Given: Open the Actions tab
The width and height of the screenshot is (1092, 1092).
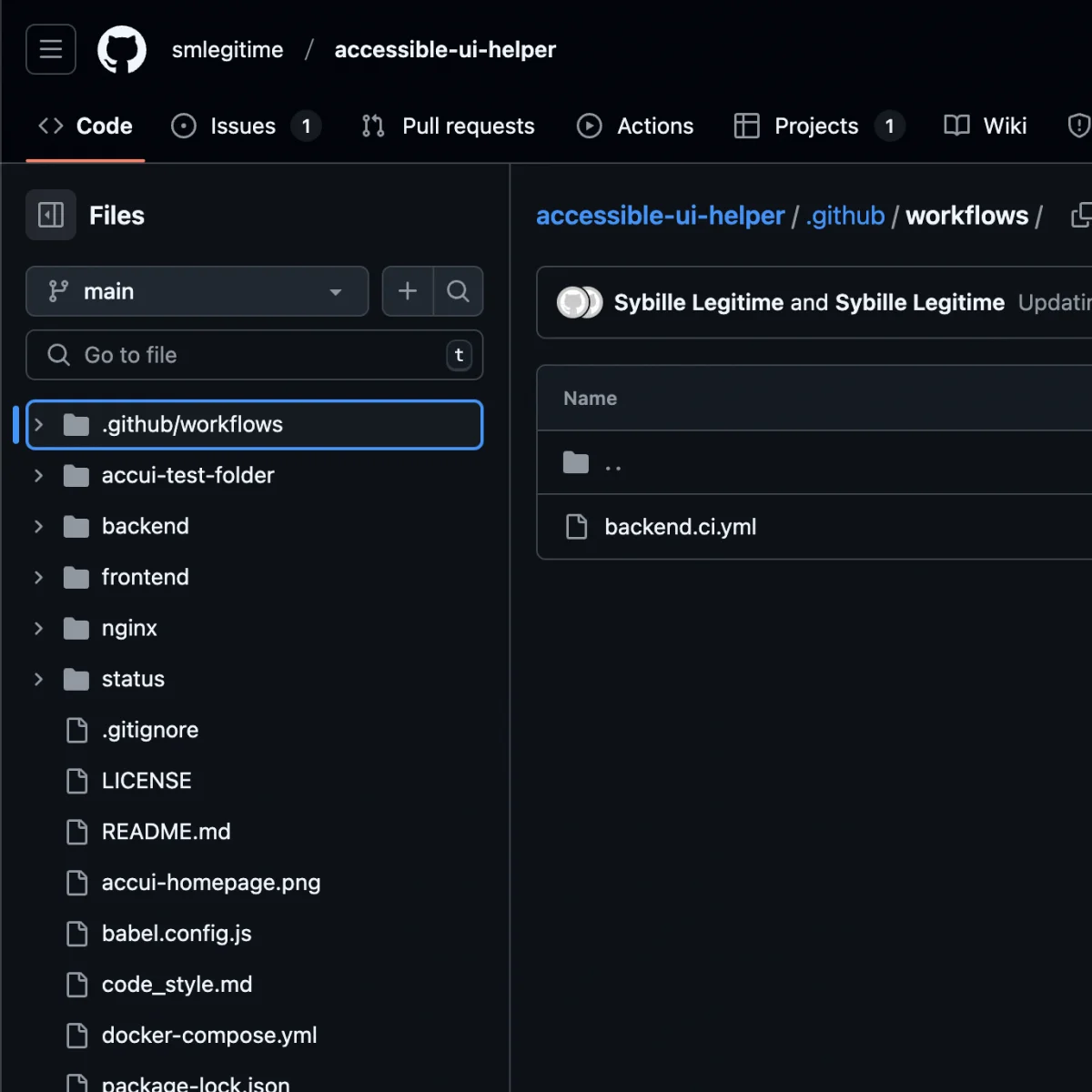Looking at the screenshot, I should tap(635, 126).
